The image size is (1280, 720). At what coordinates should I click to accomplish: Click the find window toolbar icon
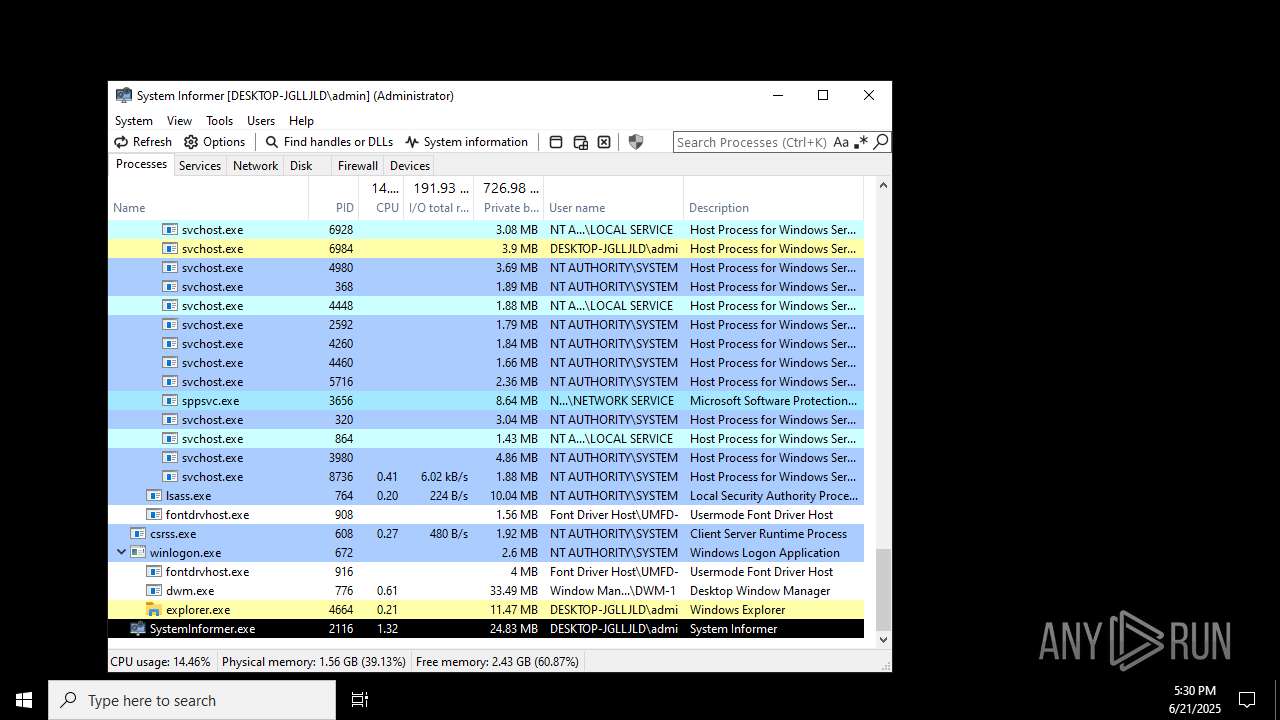556,142
